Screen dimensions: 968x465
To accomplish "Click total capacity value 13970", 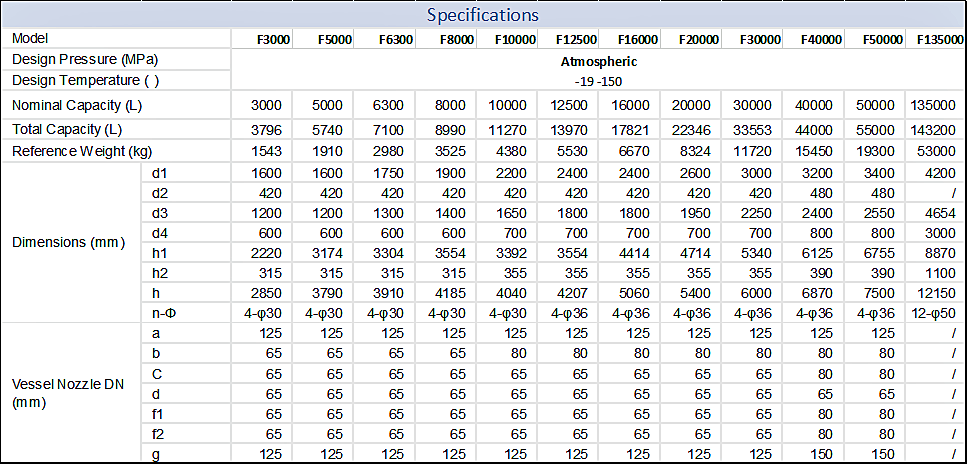I will coord(569,130).
